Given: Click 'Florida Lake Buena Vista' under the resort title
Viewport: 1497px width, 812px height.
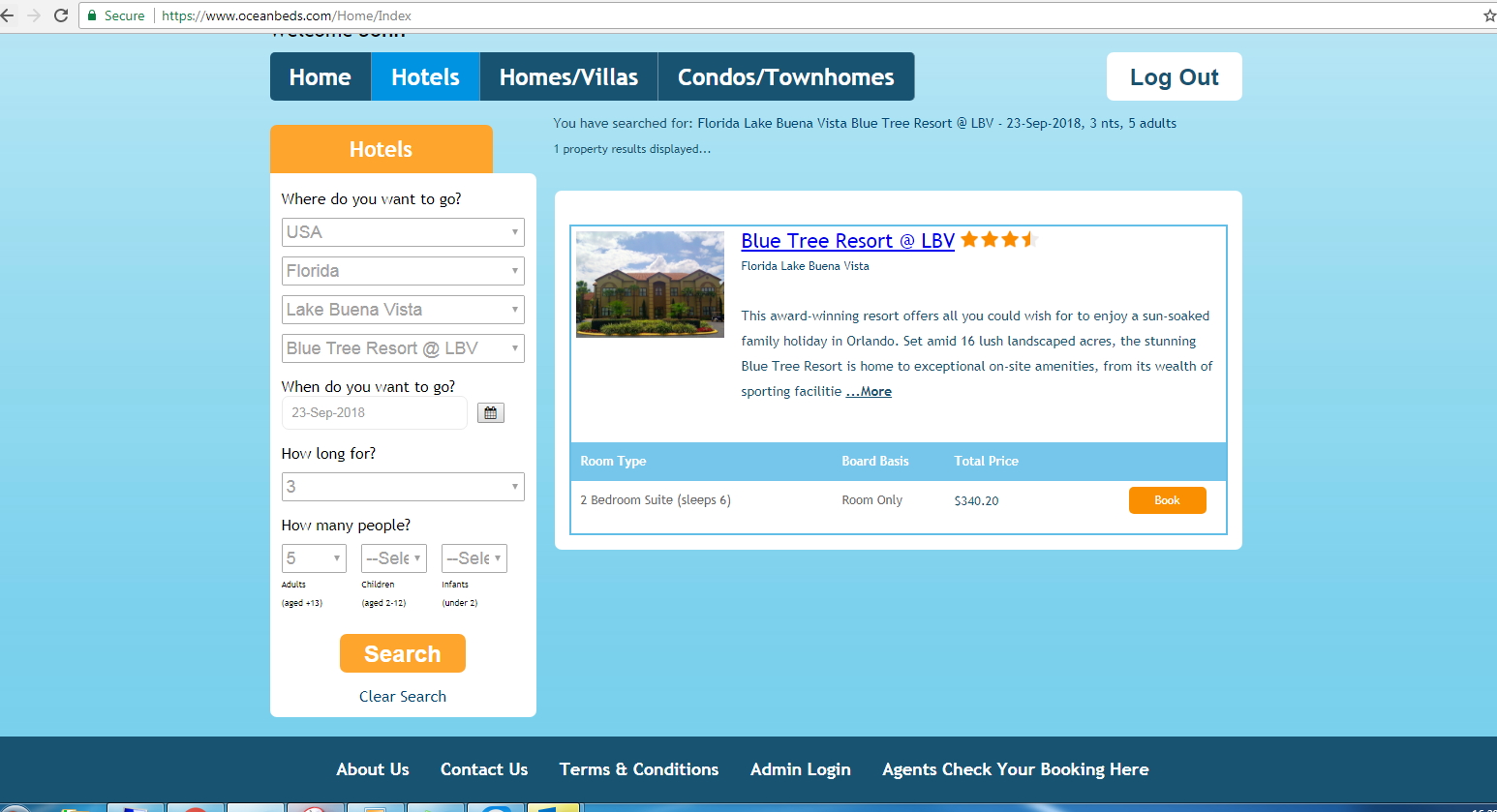Looking at the screenshot, I should pos(806,266).
